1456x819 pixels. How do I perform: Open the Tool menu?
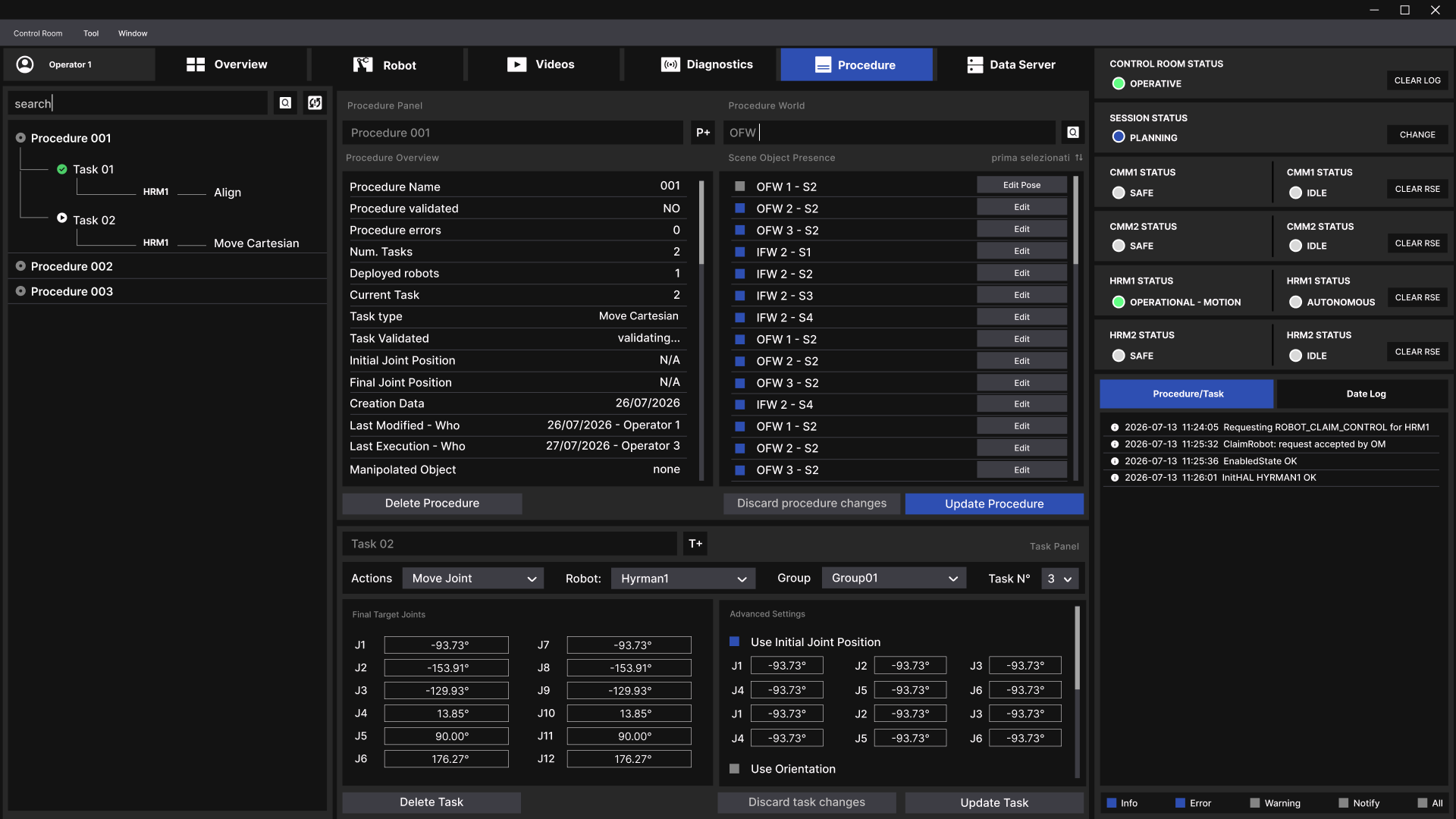tap(91, 33)
